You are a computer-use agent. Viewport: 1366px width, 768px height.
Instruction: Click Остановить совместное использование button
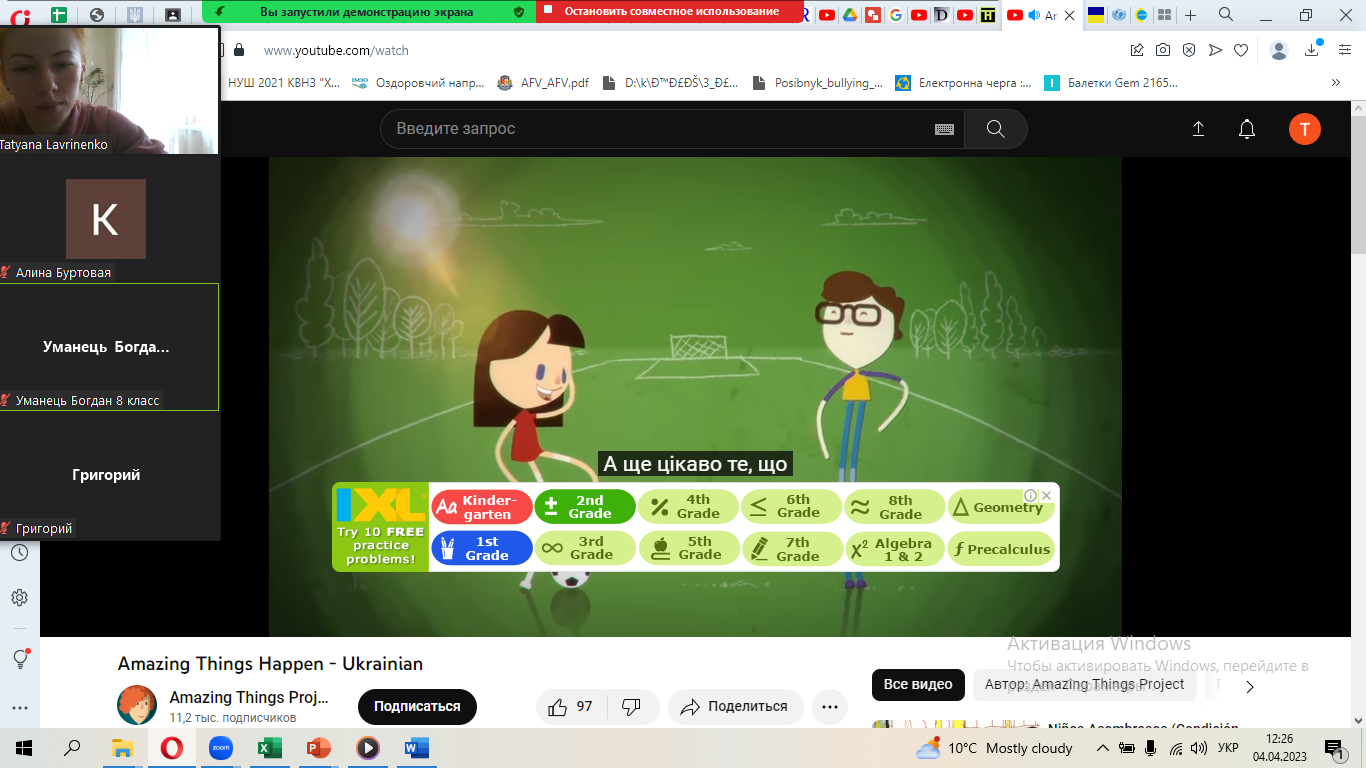pos(670,12)
